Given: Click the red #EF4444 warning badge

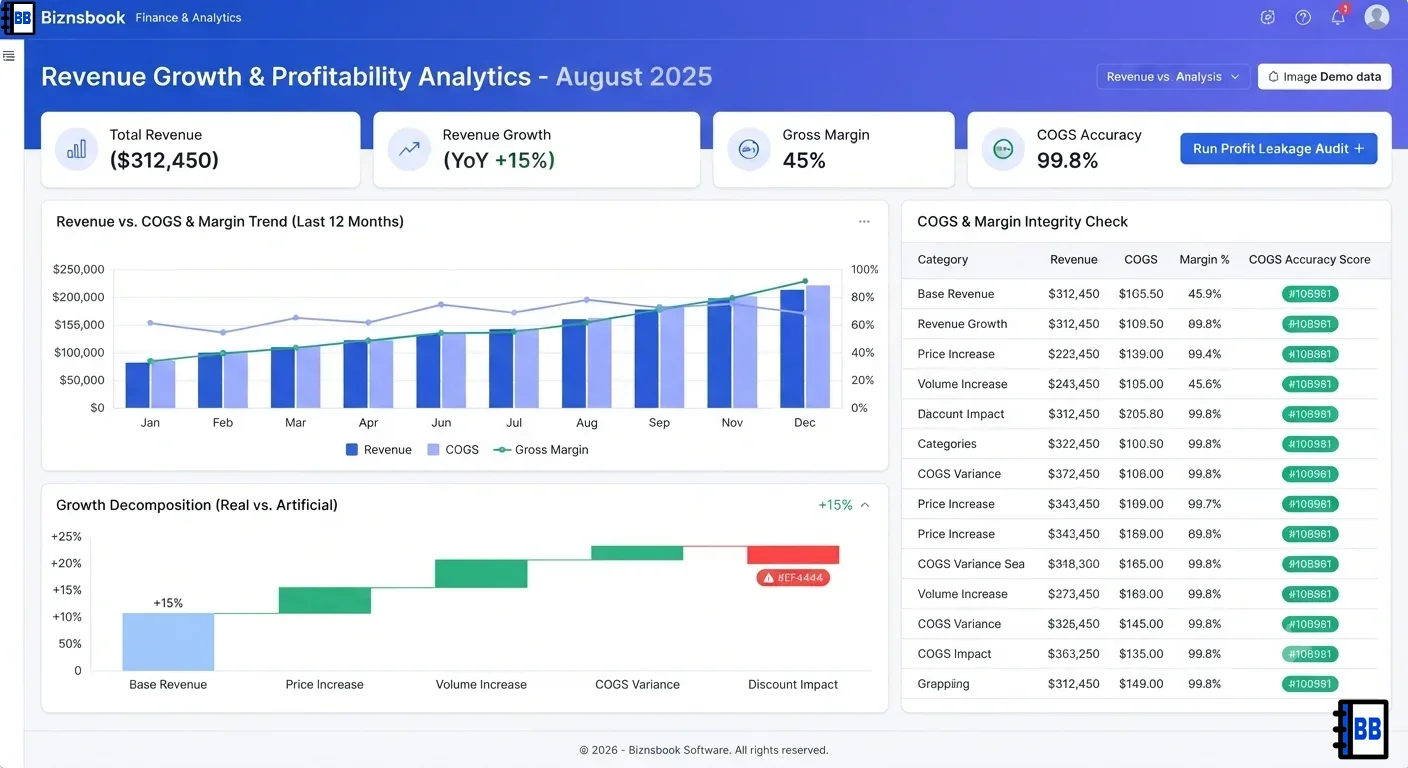Looking at the screenshot, I should coord(793,577).
